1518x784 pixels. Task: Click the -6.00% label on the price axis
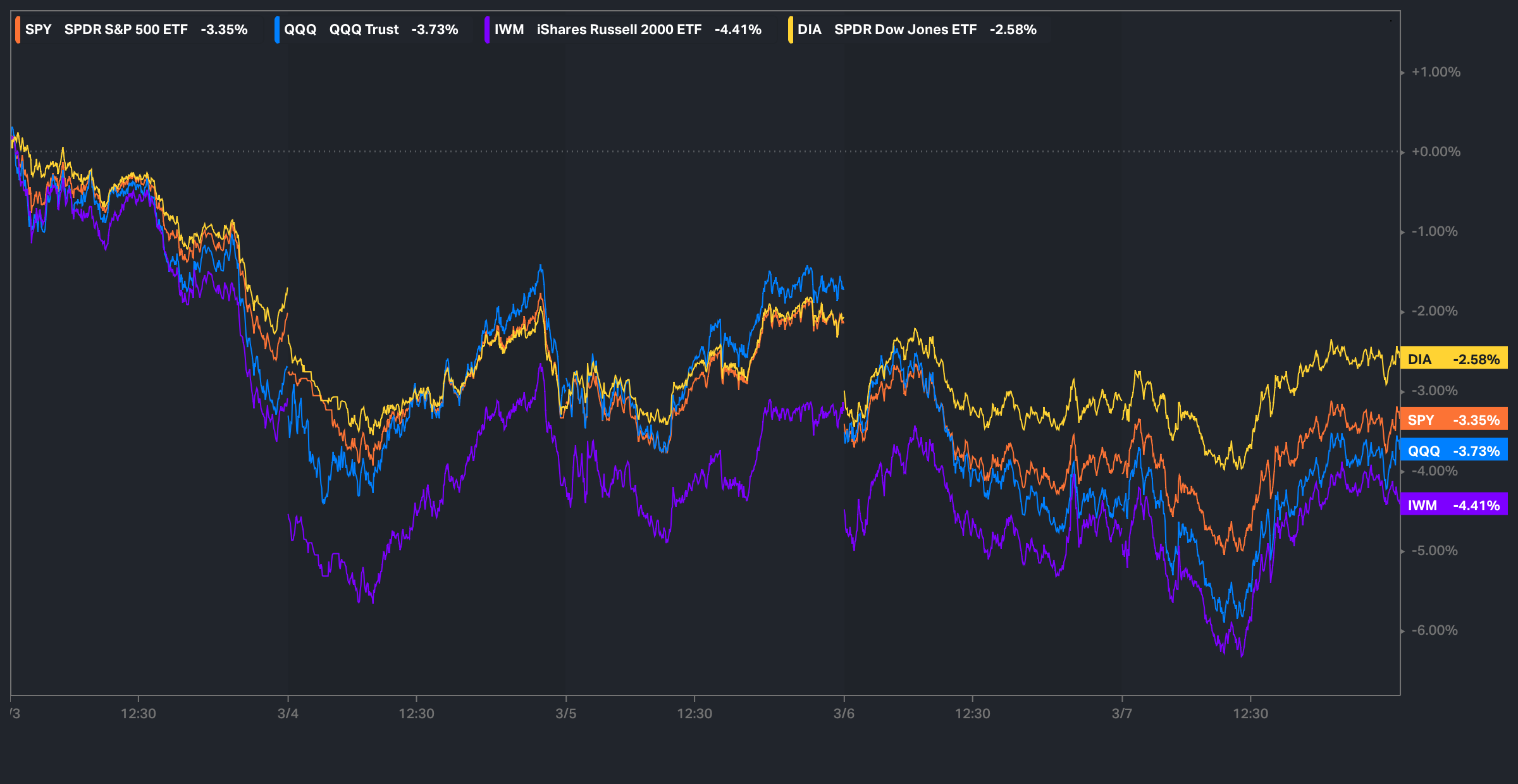tap(1435, 630)
